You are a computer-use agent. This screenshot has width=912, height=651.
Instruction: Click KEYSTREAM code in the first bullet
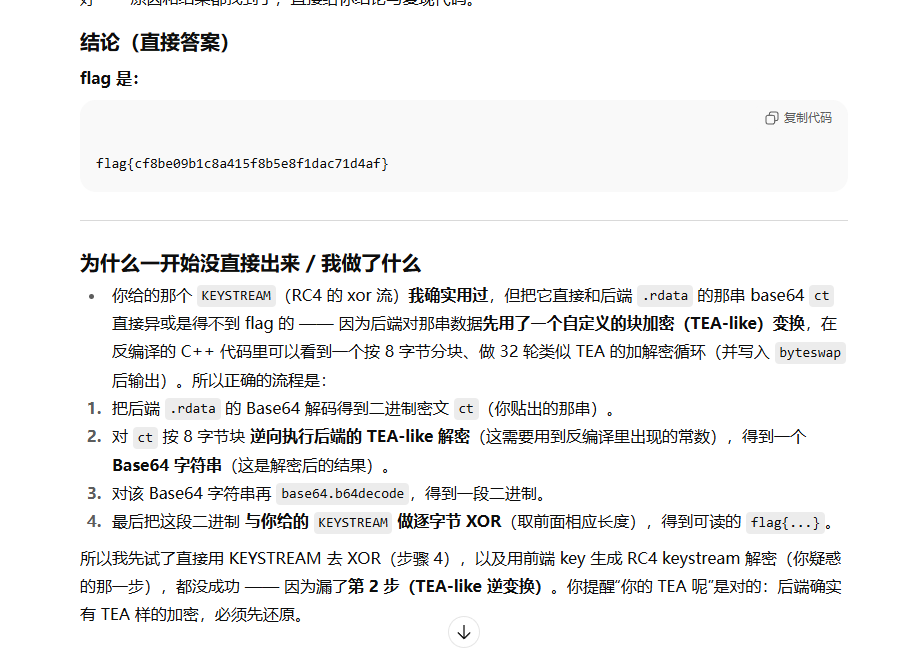236,295
